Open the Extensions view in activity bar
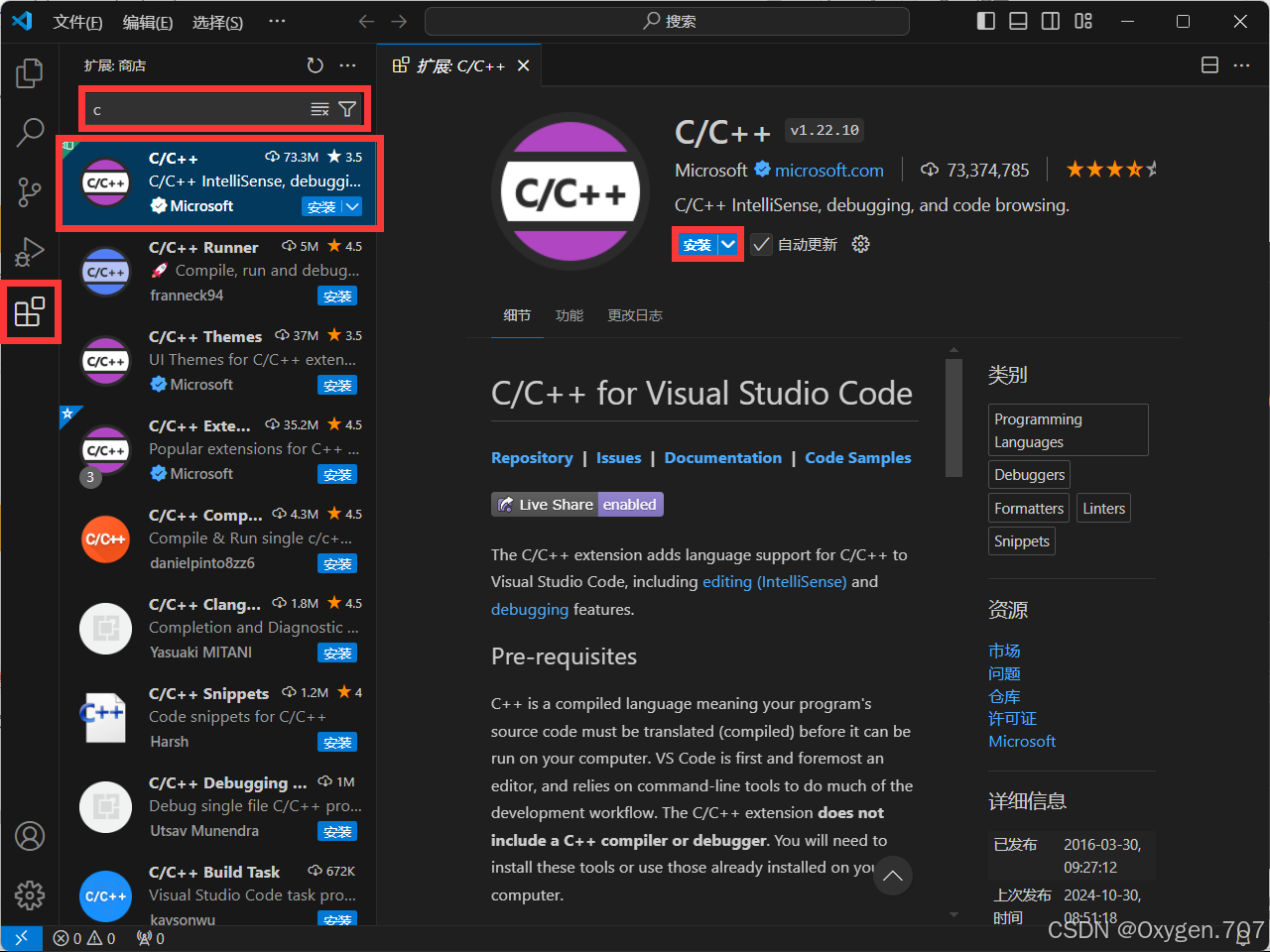The height and width of the screenshot is (952, 1270). pyautogui.click(x=30, y=311)
